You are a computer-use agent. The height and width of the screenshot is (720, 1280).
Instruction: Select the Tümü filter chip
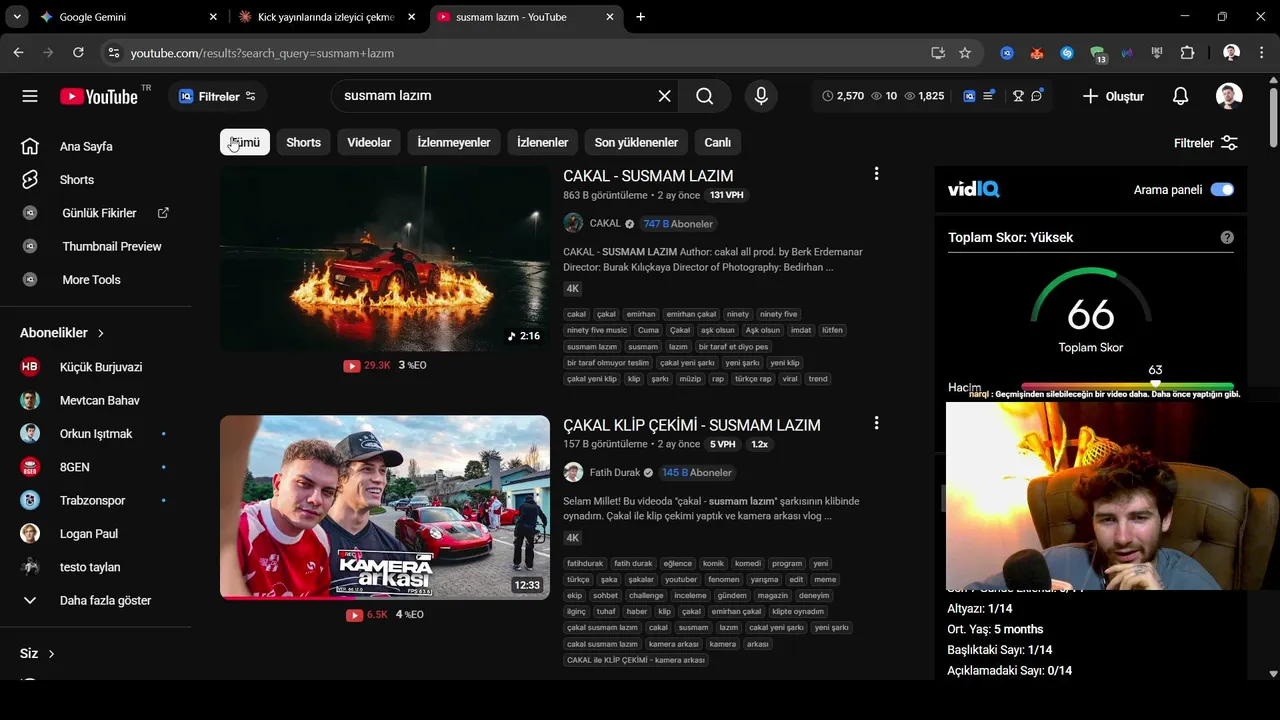click(245, 143)
